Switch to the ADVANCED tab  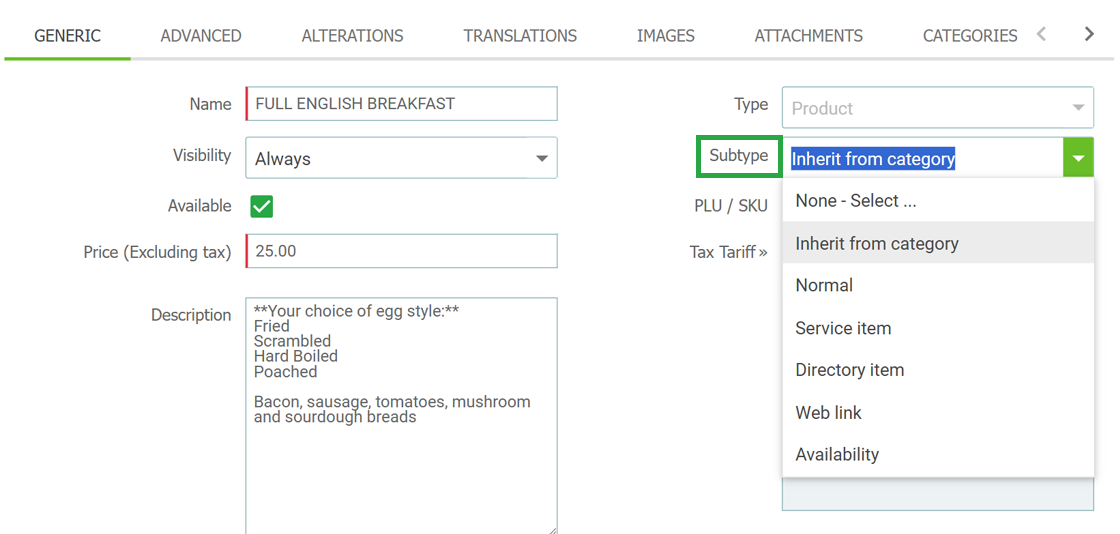(x=201, y=36)
